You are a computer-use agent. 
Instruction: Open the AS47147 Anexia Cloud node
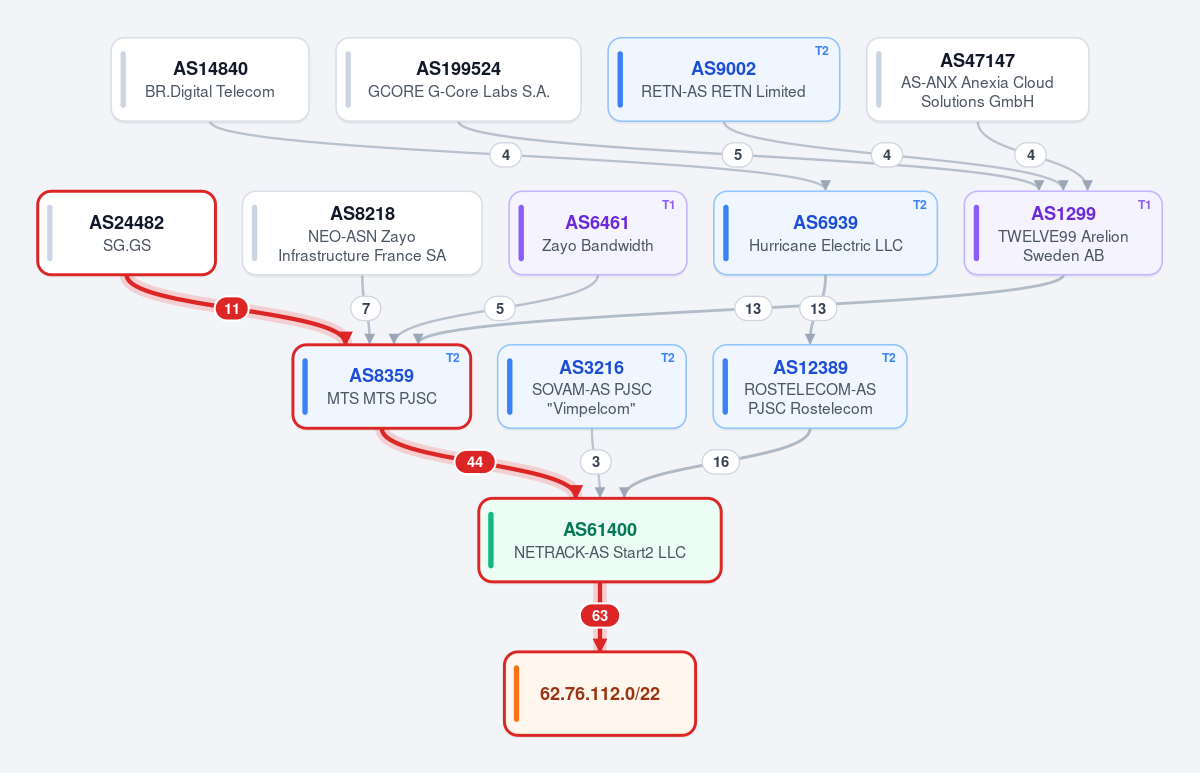[977, 80]
